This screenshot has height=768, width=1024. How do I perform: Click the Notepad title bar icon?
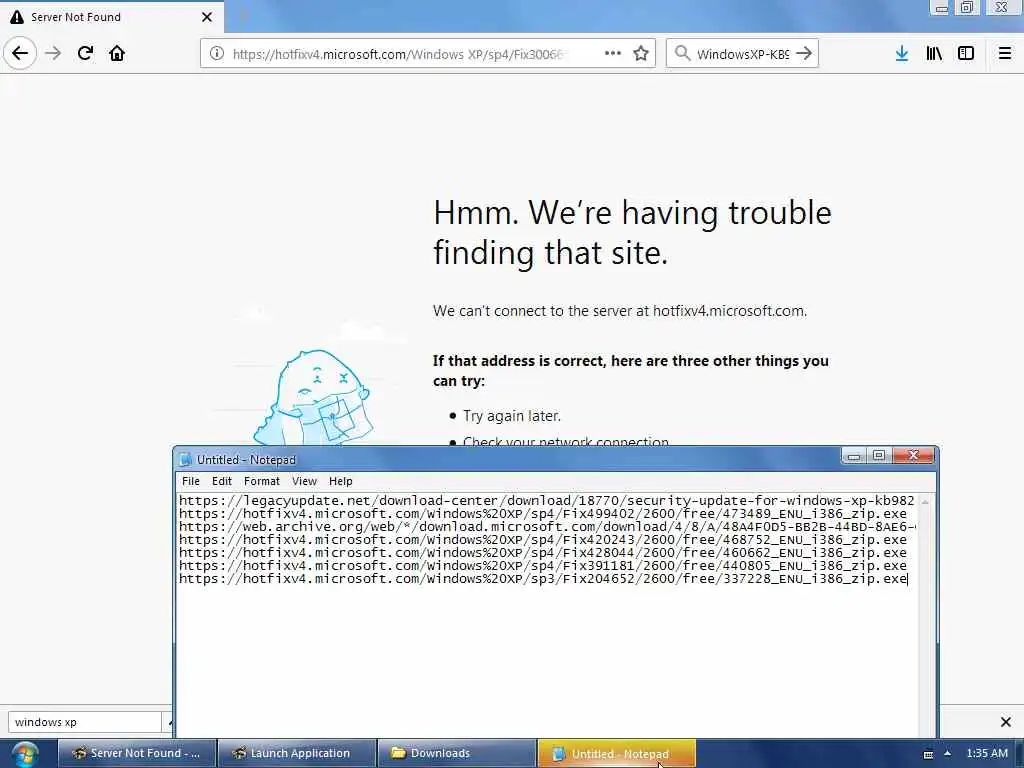pyautogui.click(x=185, y=459)
